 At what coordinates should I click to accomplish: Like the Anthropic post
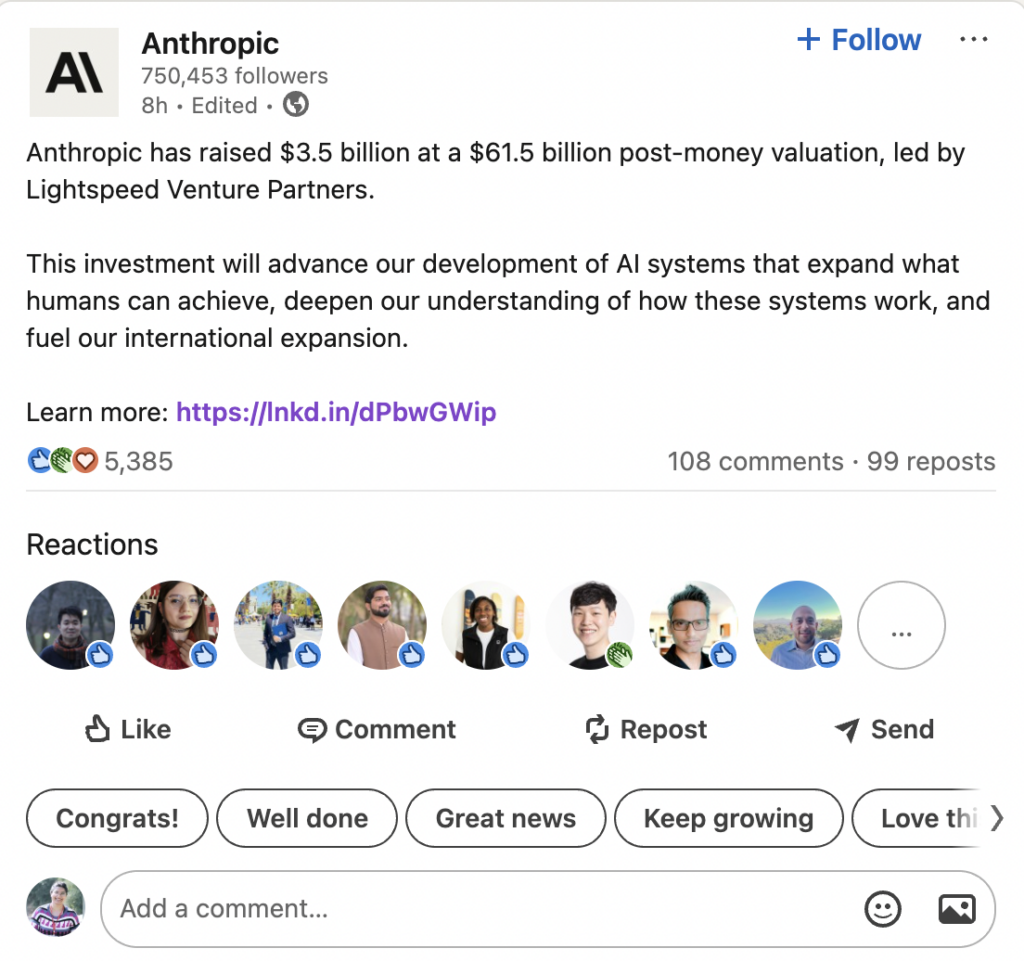128,730
